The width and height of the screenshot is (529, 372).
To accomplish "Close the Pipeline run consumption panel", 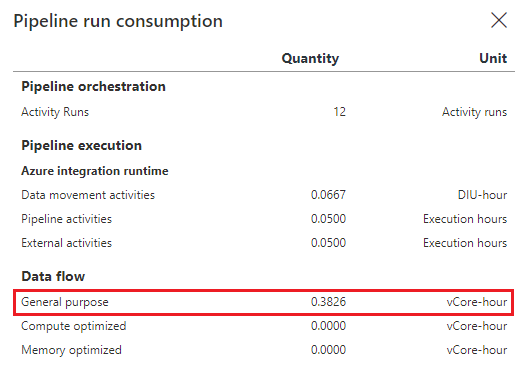I will point(499,21).
